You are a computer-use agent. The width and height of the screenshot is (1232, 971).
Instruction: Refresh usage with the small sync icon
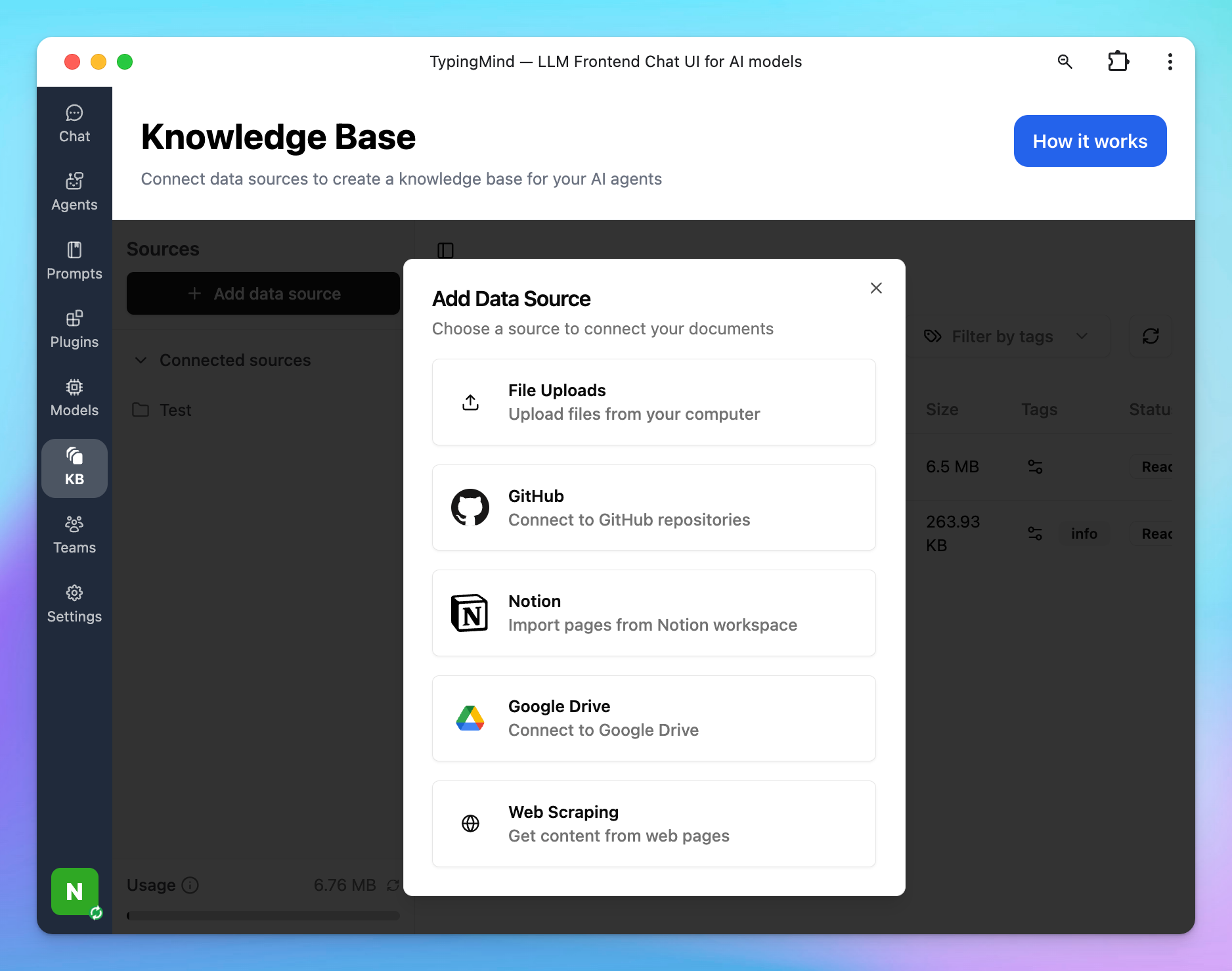coord(393,886)
